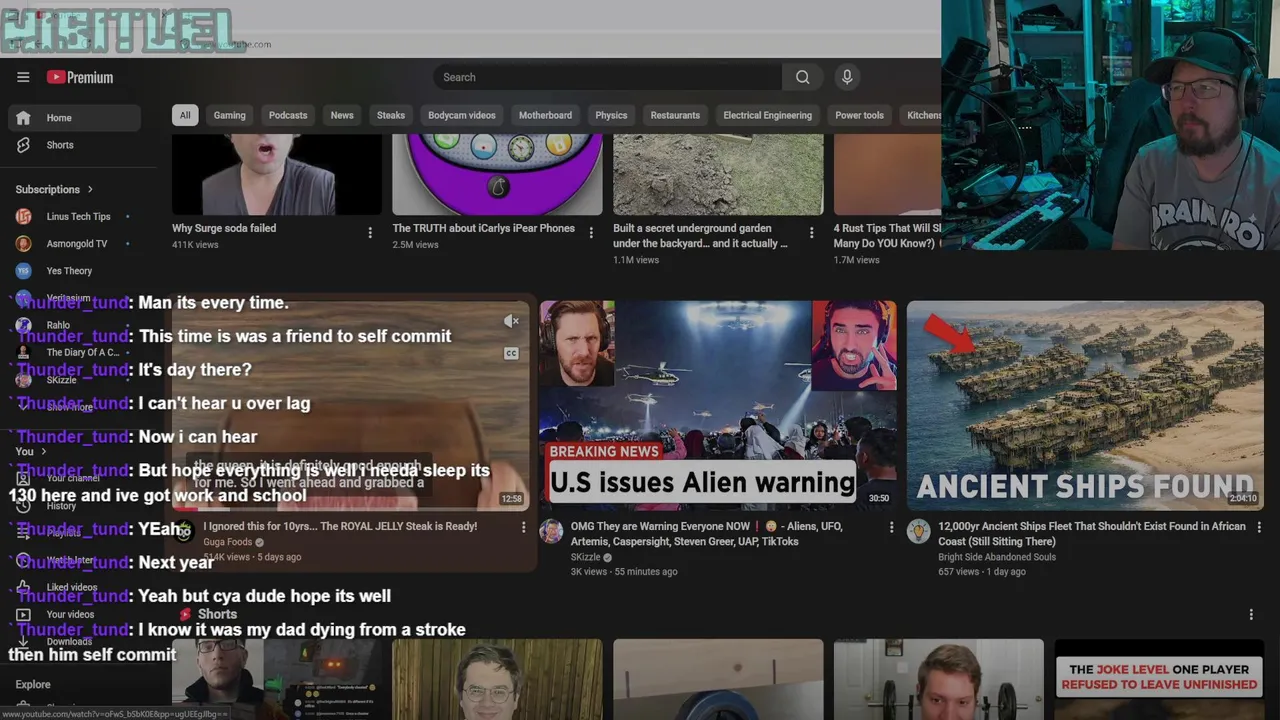Open more options for iCarlys iPear Phones video
This screenshot has width=1280, height=720.
coord(591,233)
